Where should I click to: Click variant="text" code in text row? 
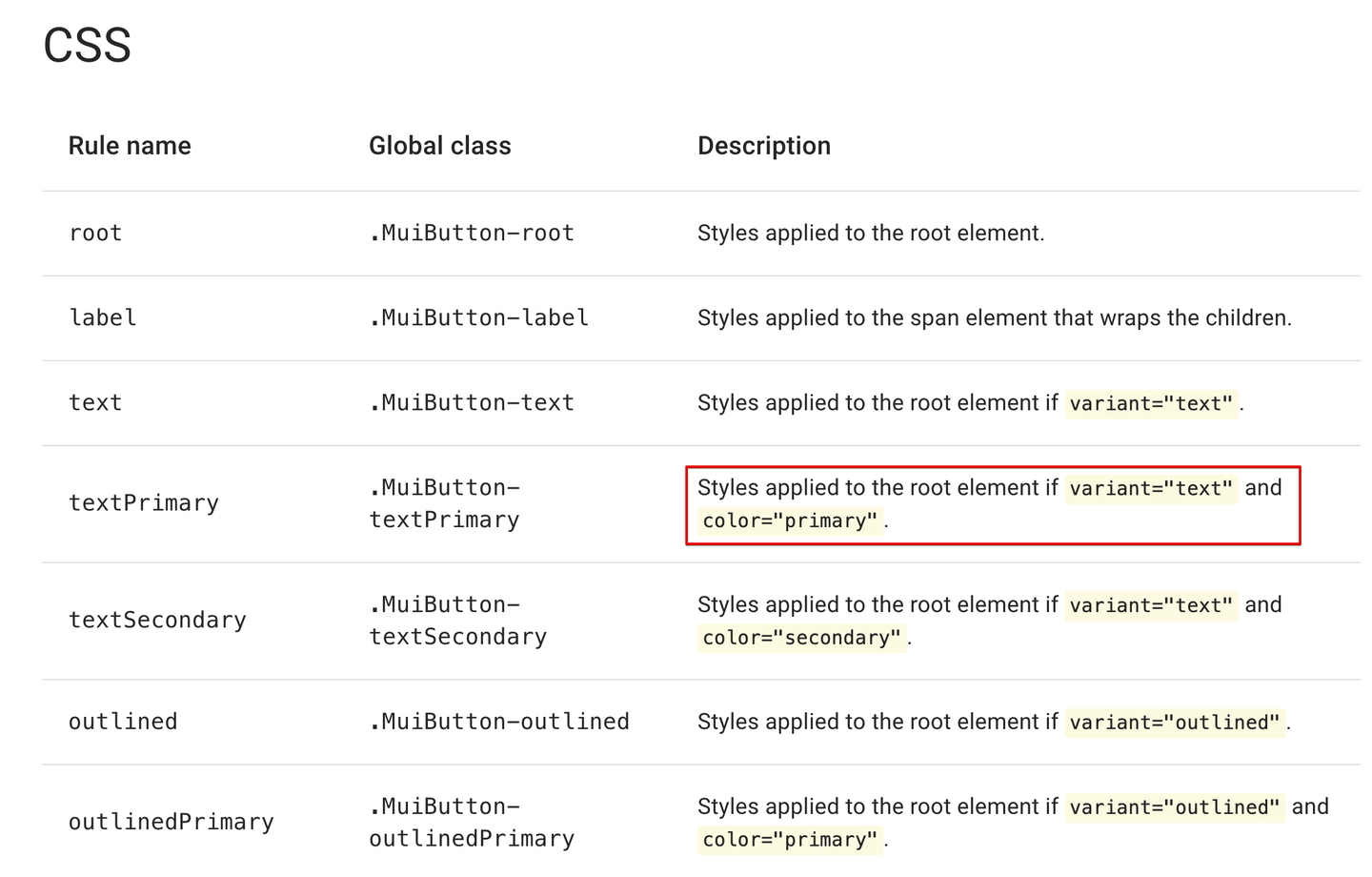1151,404
